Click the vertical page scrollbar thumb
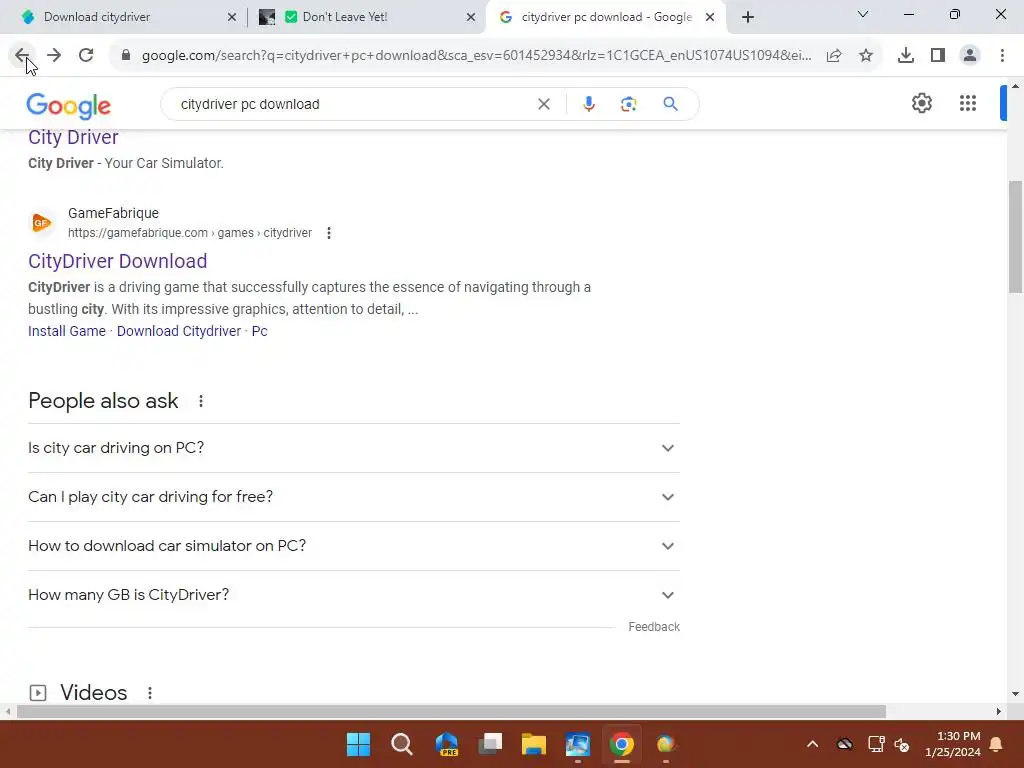This screenshot has width=1024, height=768. click(x=1015, y=236)
